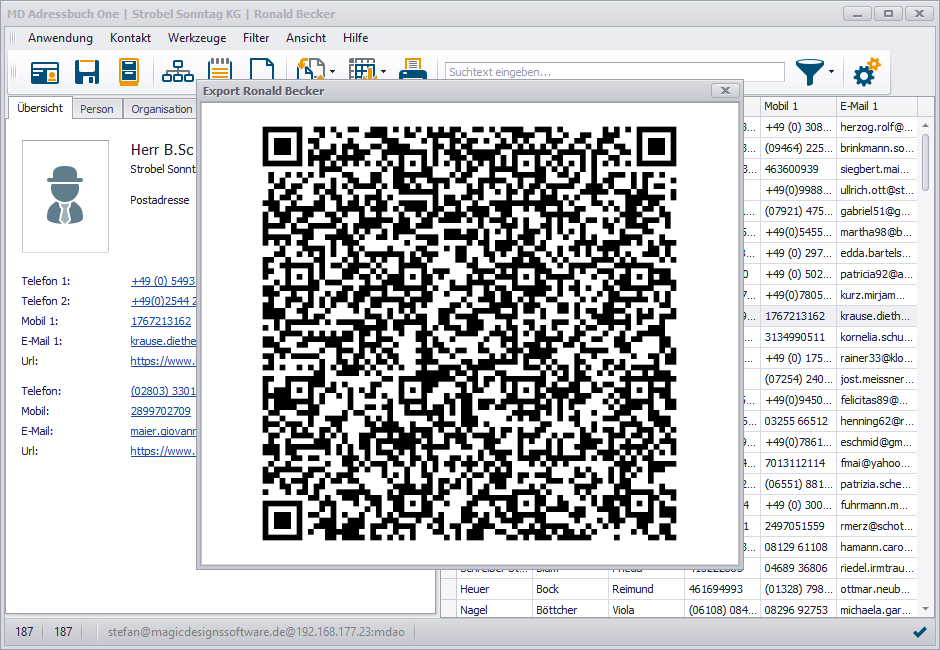
Task: Click the save floppy disk icon
Action: pyautogui.click(x=87, y=72)
